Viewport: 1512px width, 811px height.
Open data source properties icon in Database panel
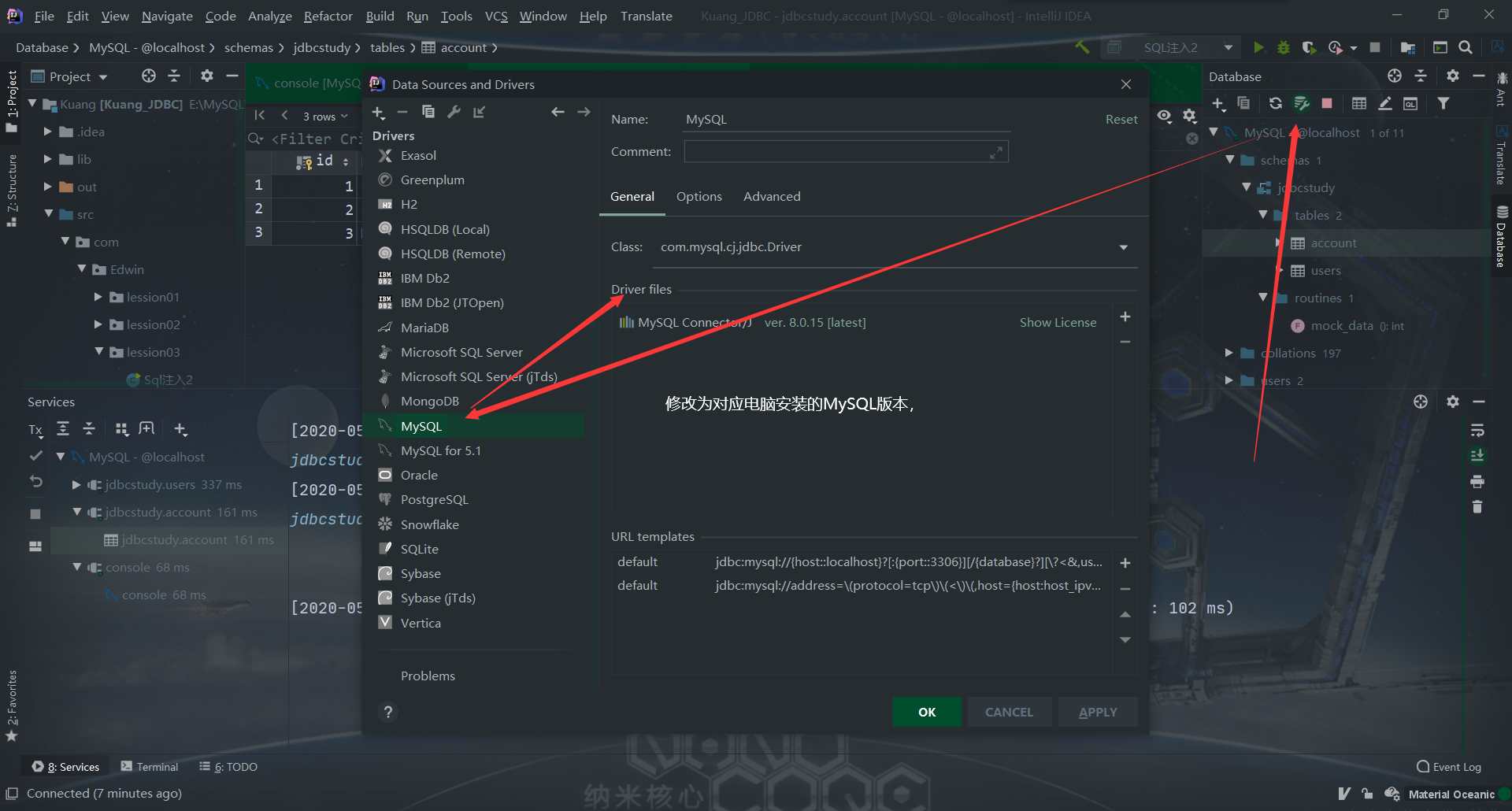tap(1302, 103)
